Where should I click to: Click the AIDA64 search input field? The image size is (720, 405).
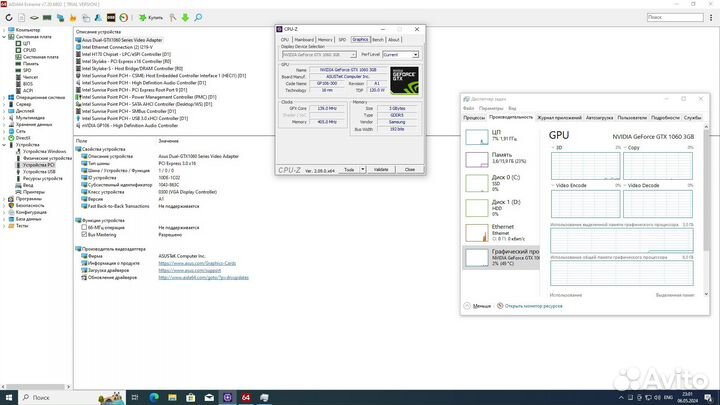coord(675,17)
